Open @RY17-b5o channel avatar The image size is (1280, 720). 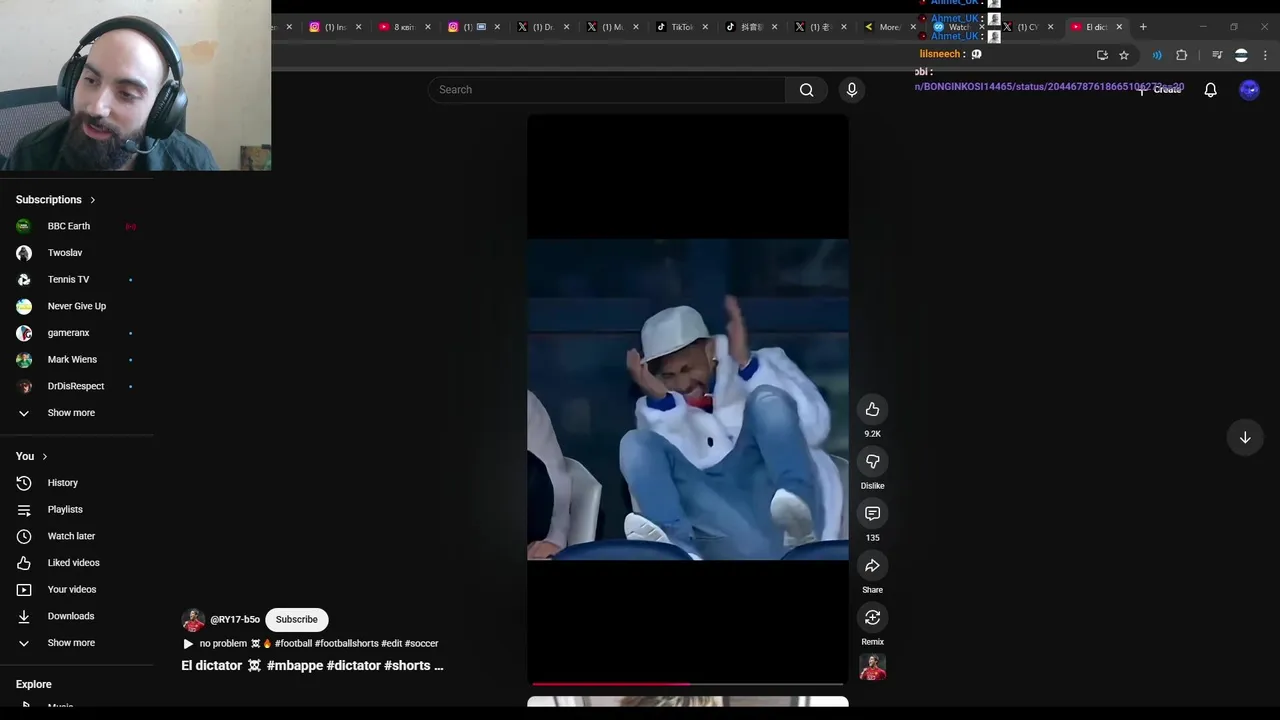pyautogui.click(x=193, y=619)
